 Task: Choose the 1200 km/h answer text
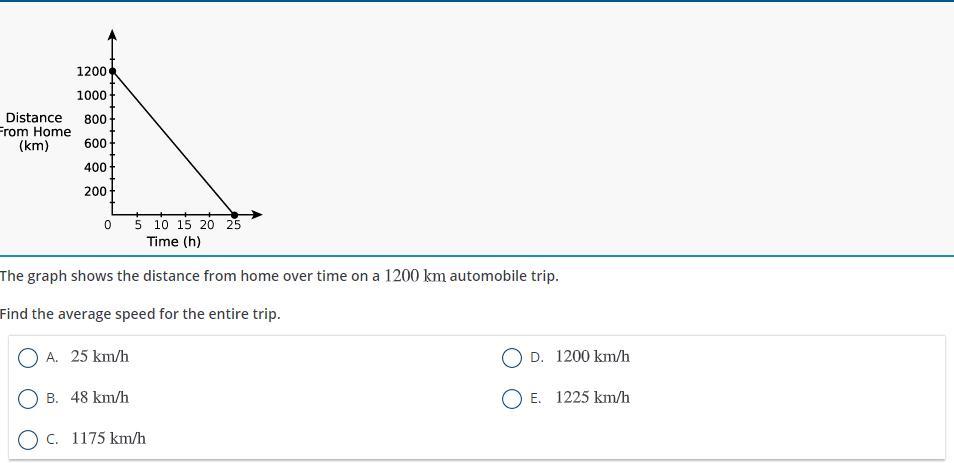(x=593, y=357)
